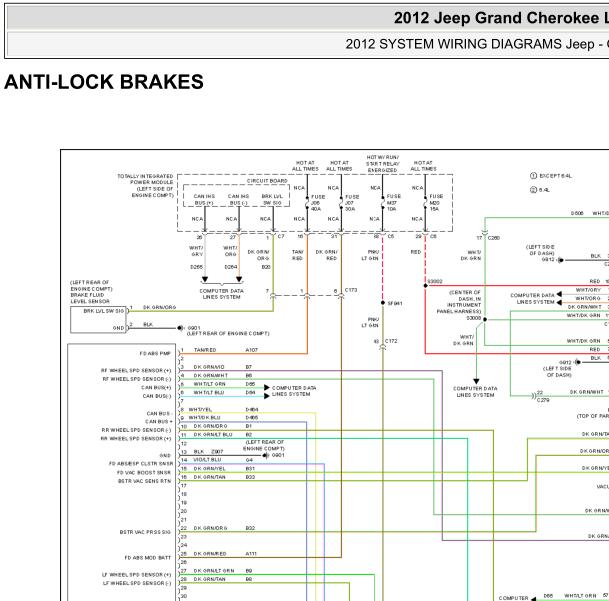Click the C172 connector label

click(391, 341)
